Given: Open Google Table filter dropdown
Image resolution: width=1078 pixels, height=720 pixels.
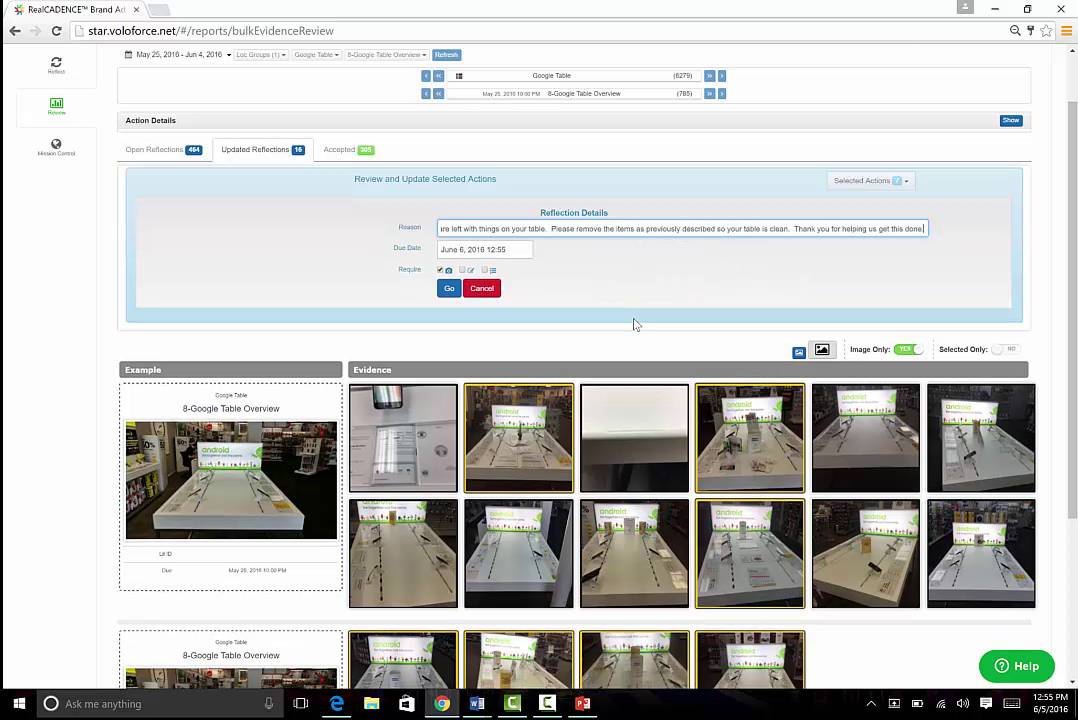Looking at the screenshot, I should [x=316, y=54].
